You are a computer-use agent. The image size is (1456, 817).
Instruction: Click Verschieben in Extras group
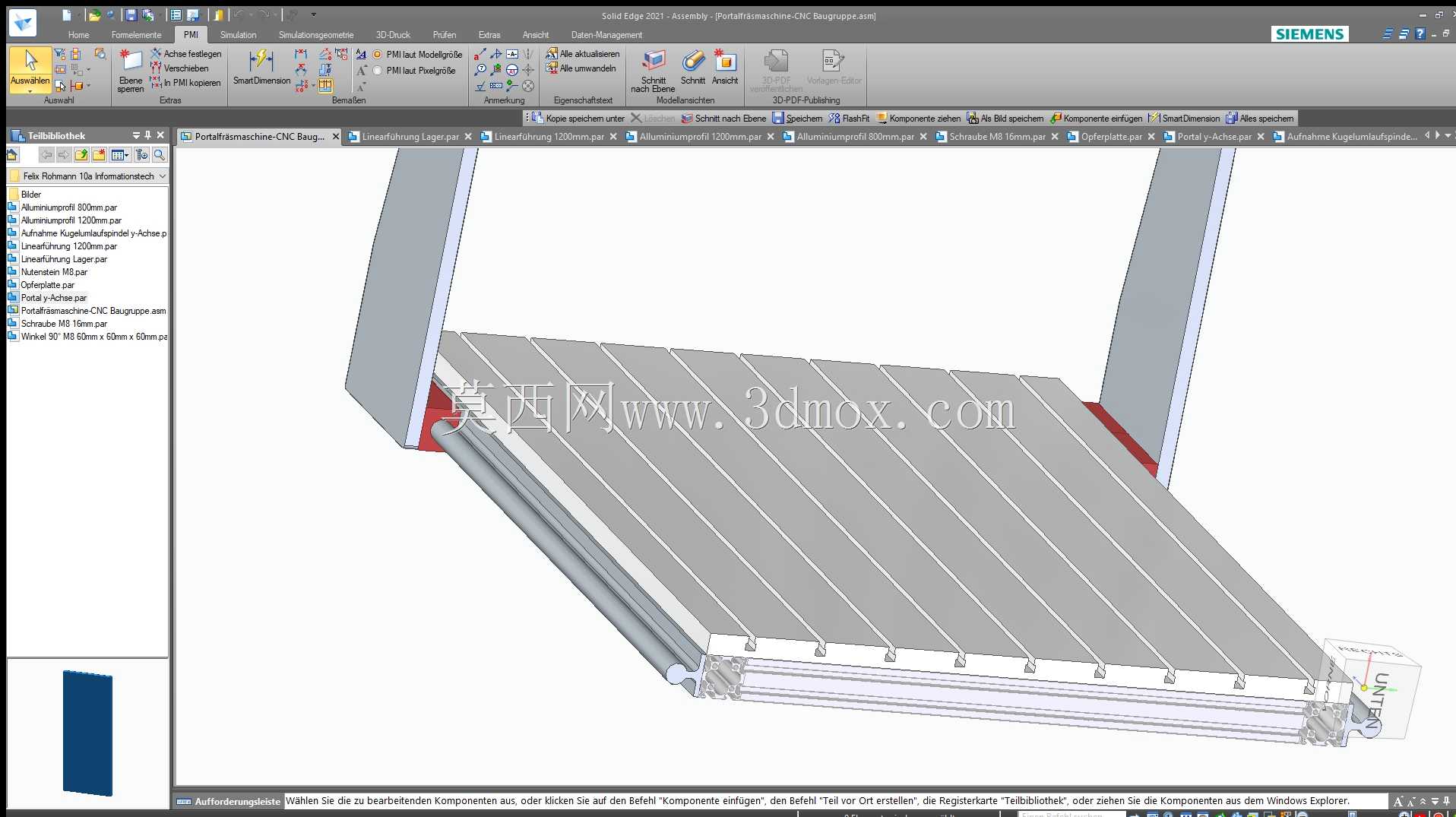click(179, 68)
